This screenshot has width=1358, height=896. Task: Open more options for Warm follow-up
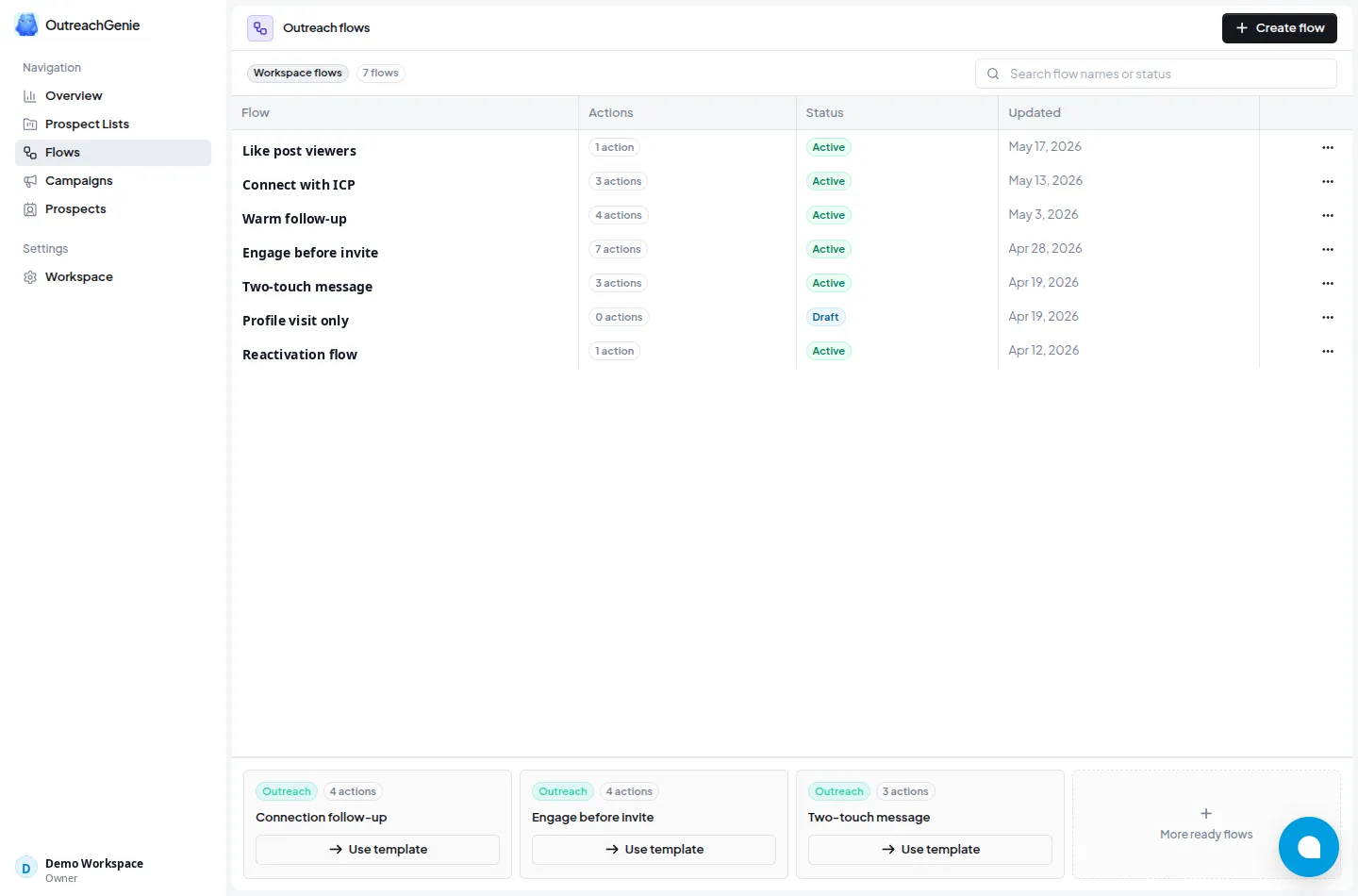pyautogui.click(x=1328, y=215)
